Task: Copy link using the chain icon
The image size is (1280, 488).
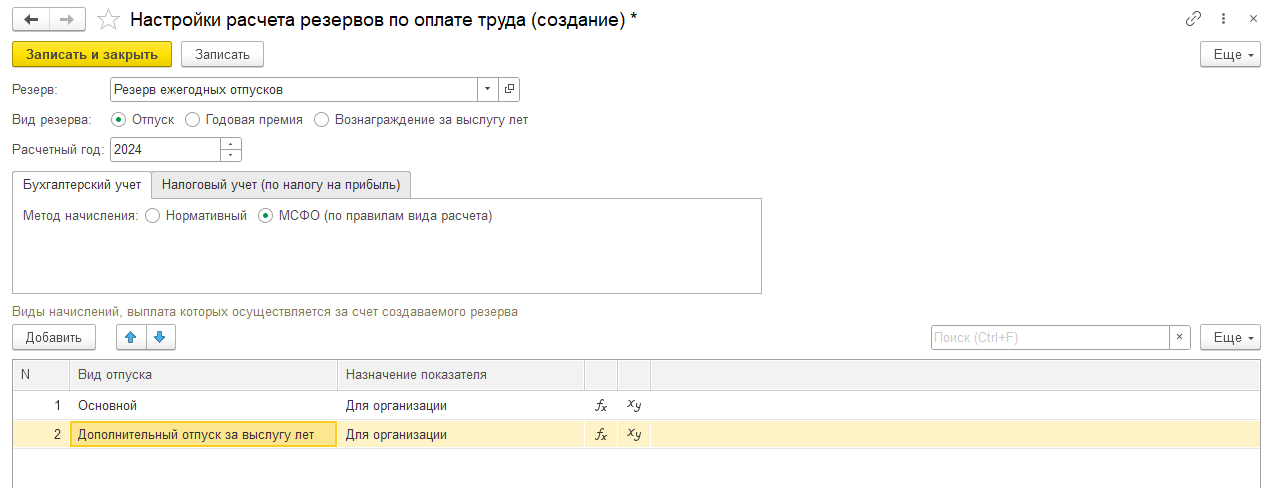Action: pyautogui.click(x=1193, y=19)
